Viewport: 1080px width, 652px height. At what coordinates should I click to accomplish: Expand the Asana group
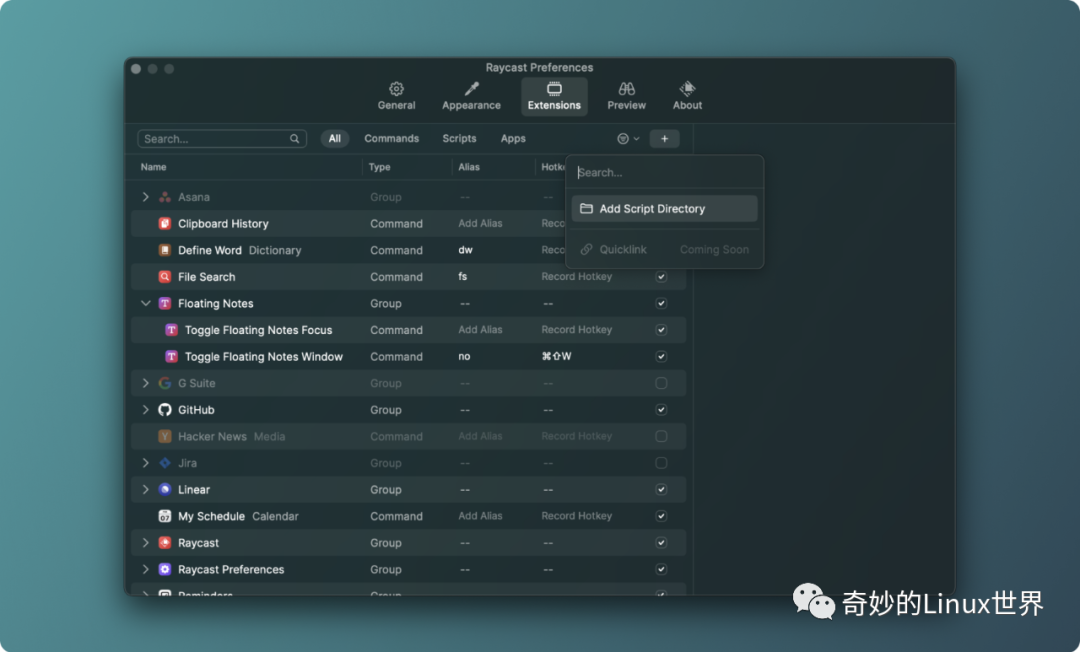click(145, 197)
